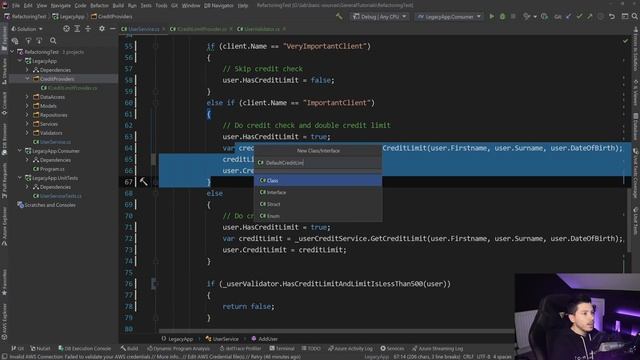Viewport: 640px width, 360px height.
Task: Click the Rollback undo arrow icon
Action: click(612, 16)
